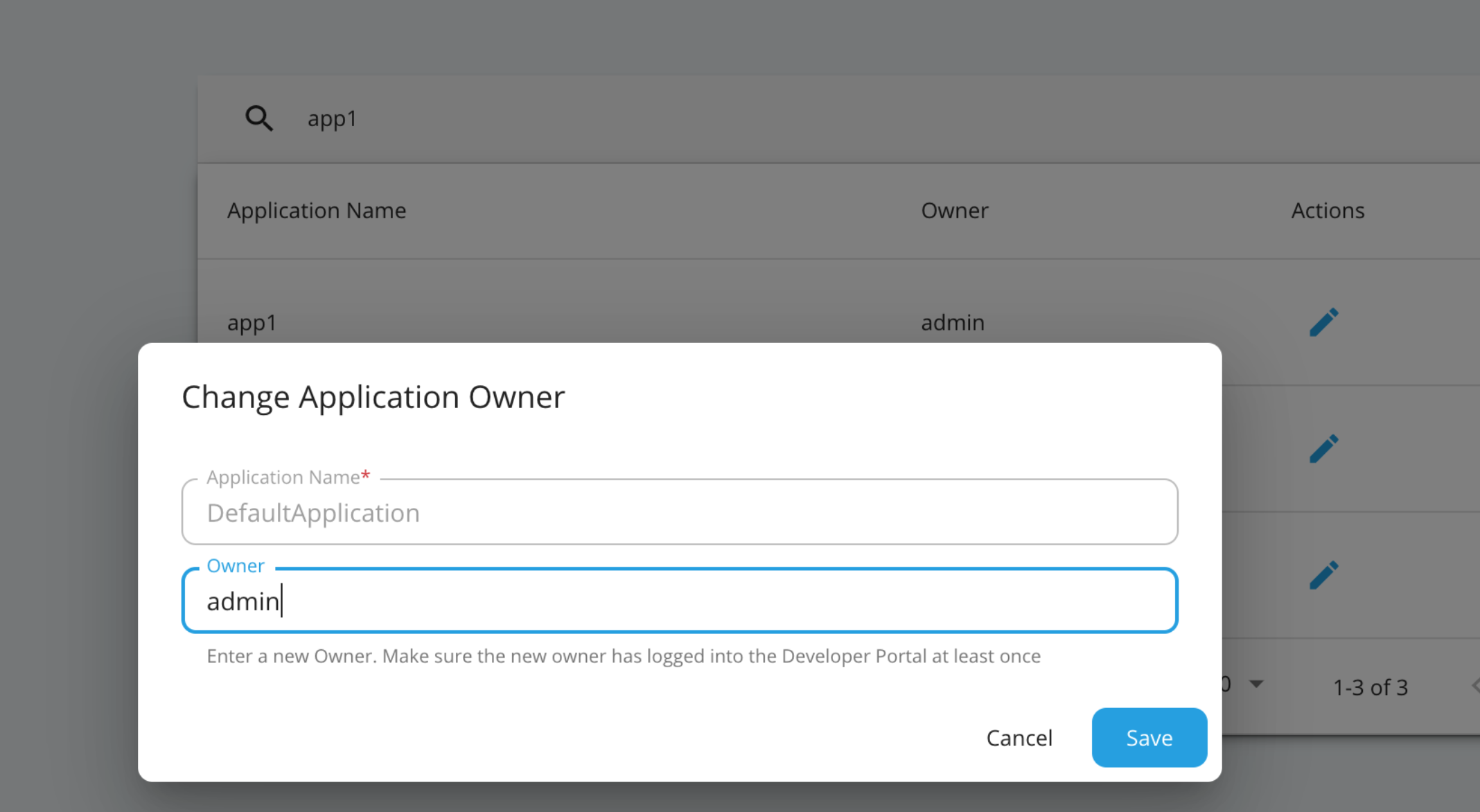
Task: Click the Change Application Owner dialog title
Action: [373, 396]
